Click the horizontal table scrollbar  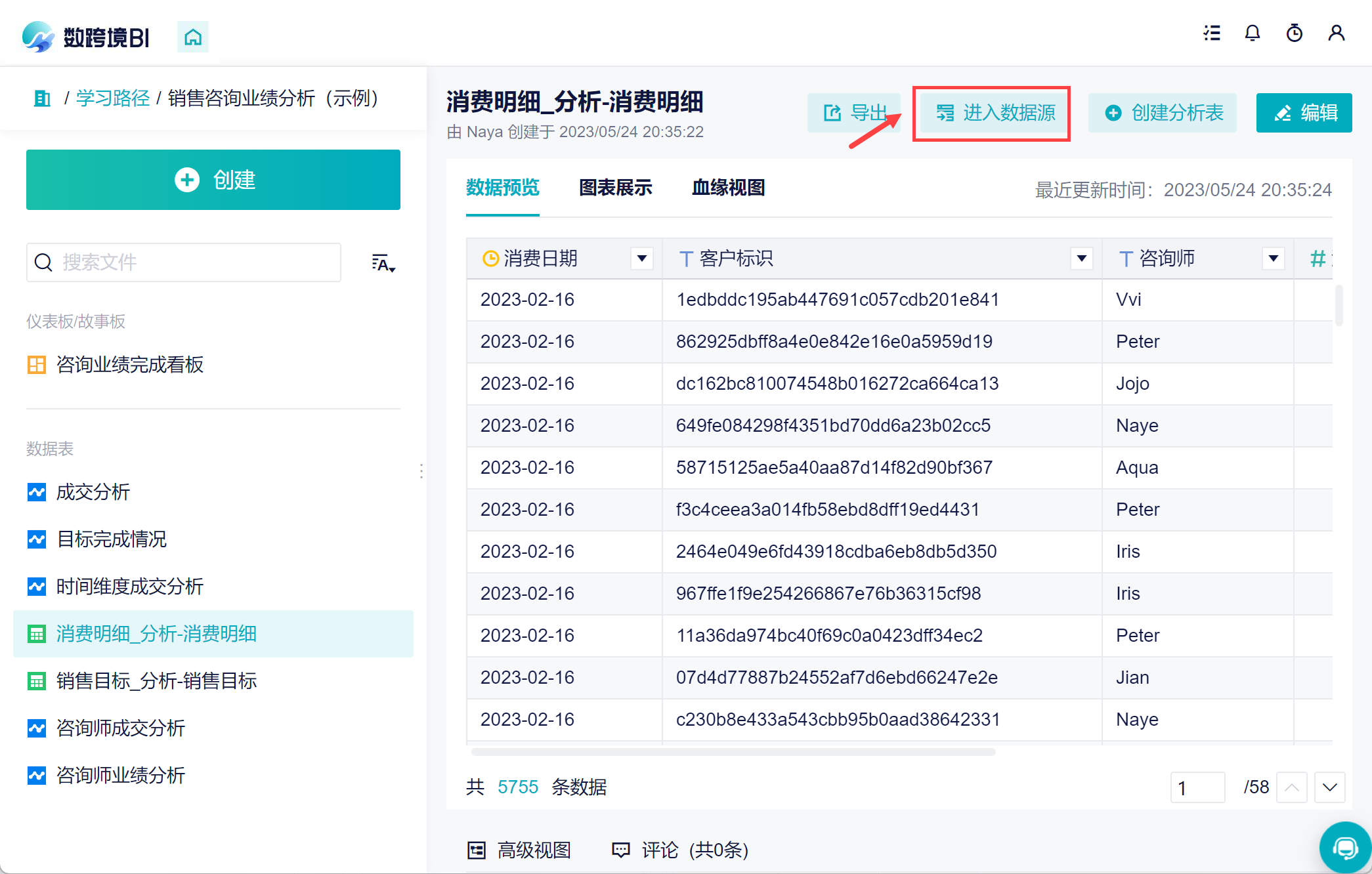click(733, 752)
